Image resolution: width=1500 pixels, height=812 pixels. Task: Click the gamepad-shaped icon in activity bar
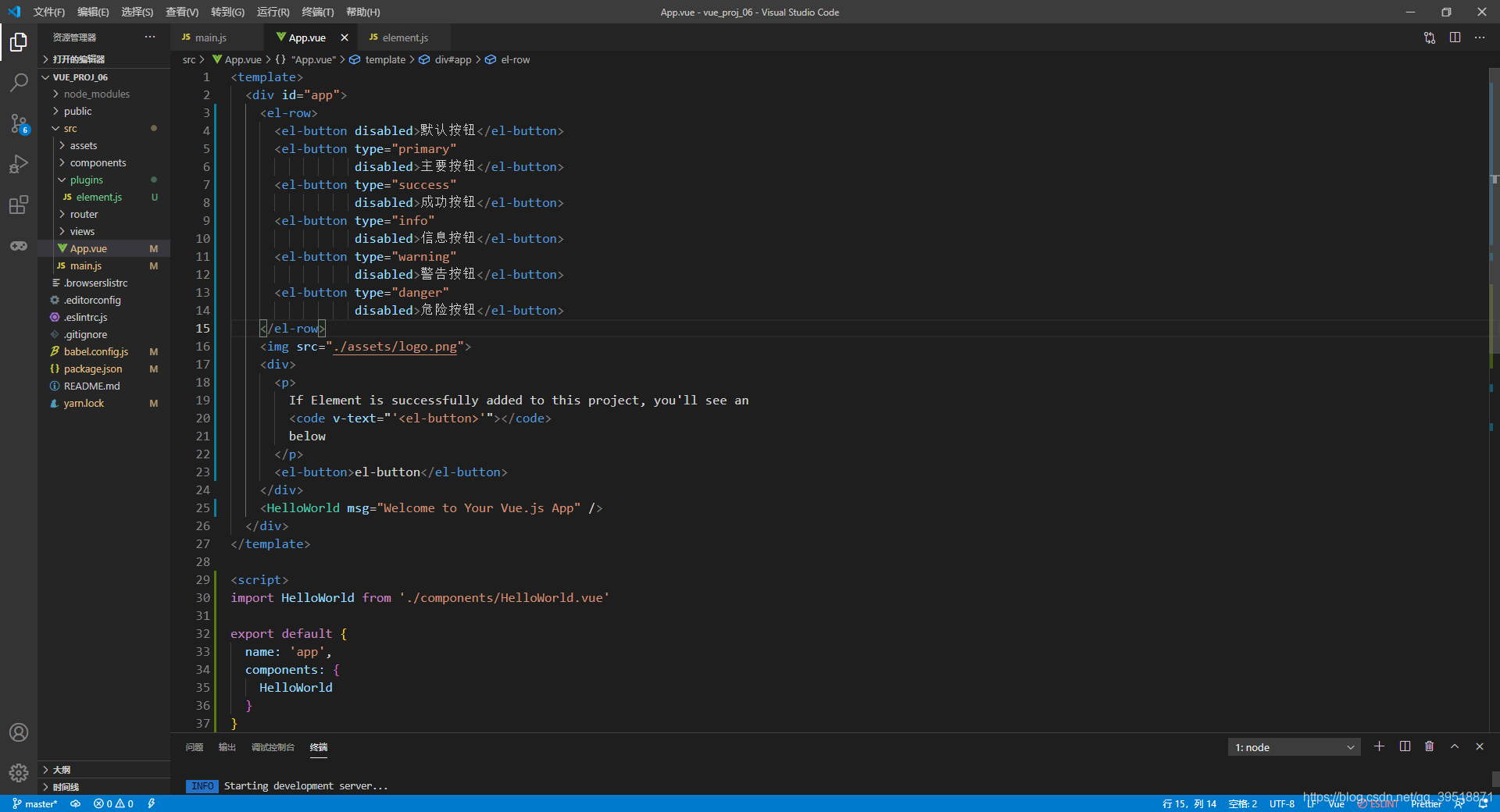(19, 245)
